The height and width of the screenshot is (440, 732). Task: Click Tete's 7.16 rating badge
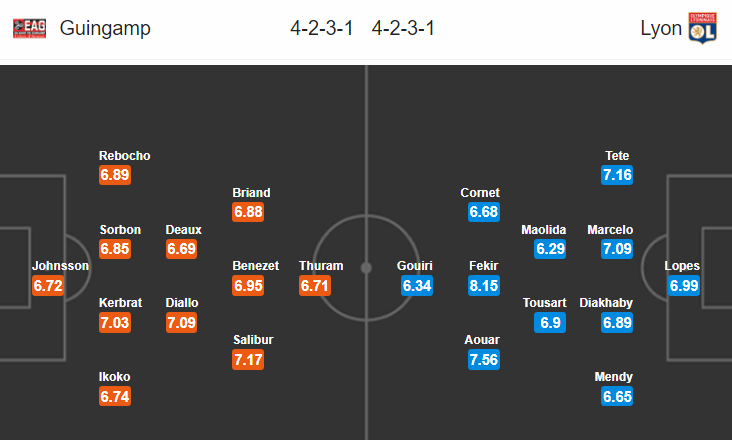(x=617, y=175)
